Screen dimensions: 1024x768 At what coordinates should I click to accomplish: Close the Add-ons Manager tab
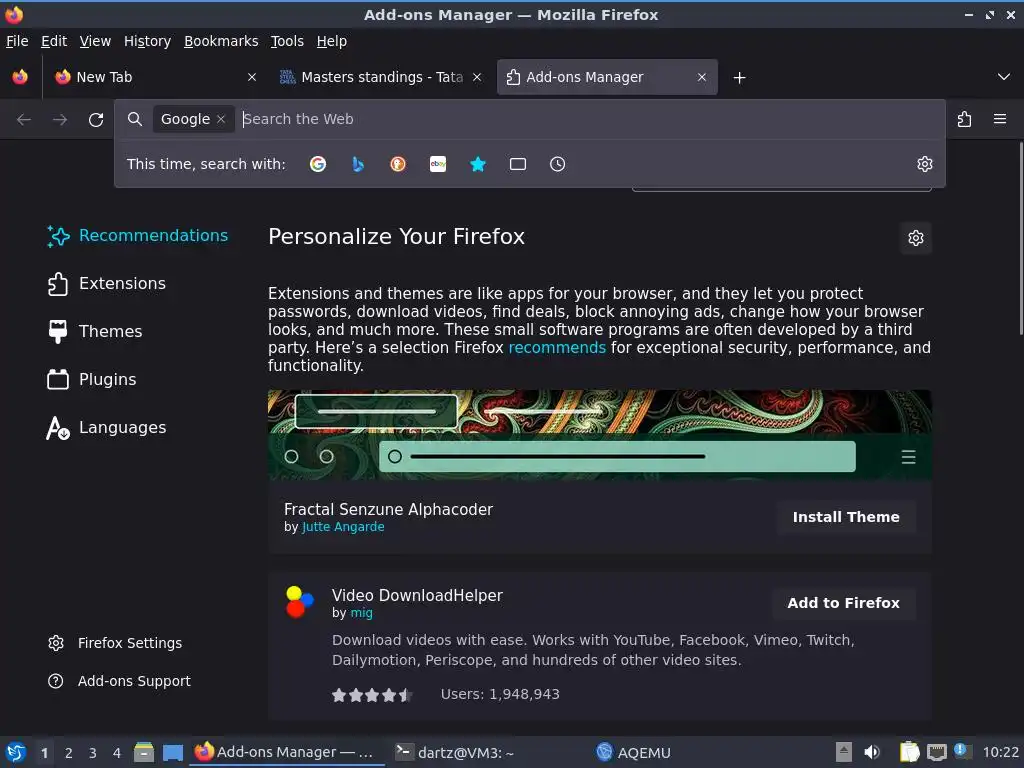tap(702, 77)
